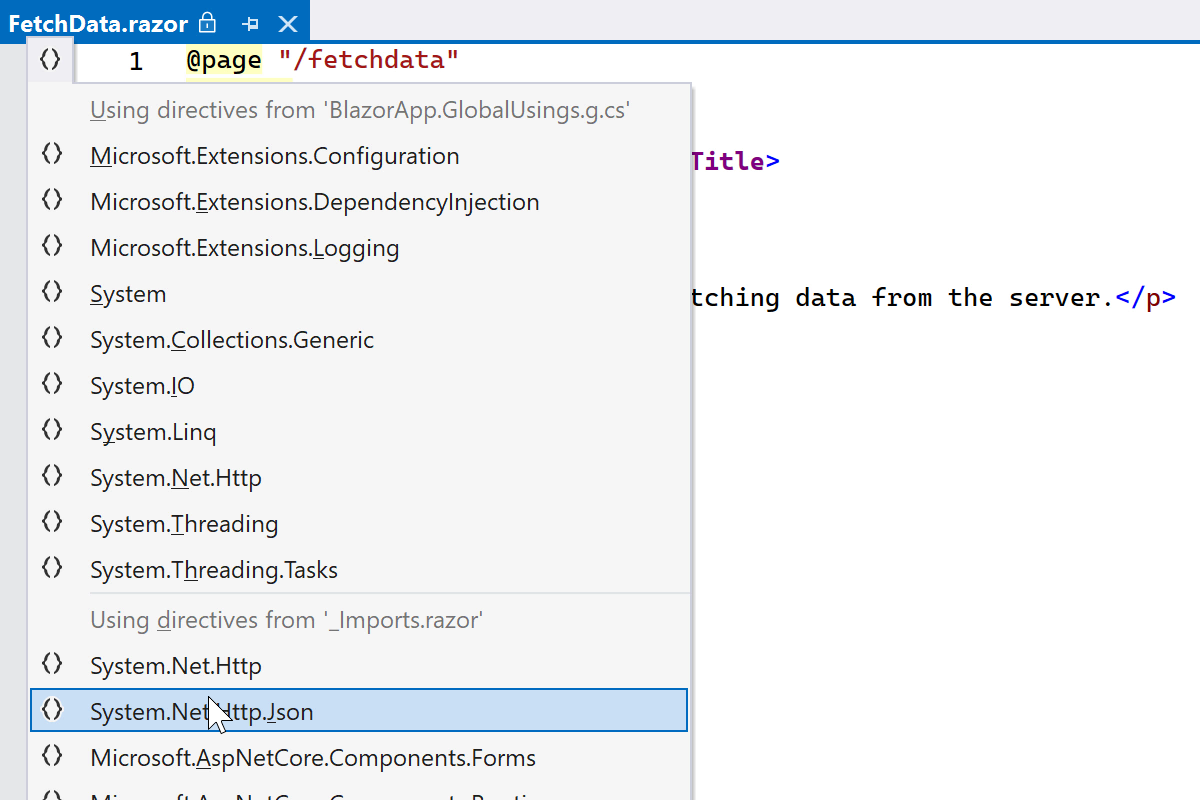Select System.Threading in the popup
Image resolution: width=1200 pixels, height=800 pixels.
tap(184, 524)
